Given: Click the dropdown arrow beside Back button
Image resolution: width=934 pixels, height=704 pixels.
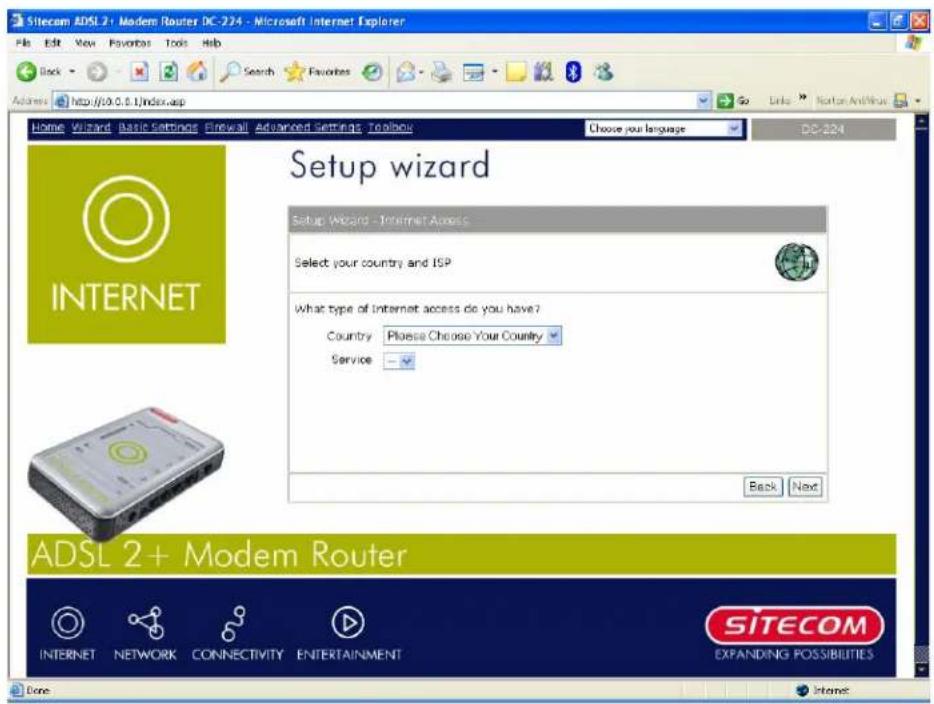Looking at the screenshot, I should click(72, 72).
